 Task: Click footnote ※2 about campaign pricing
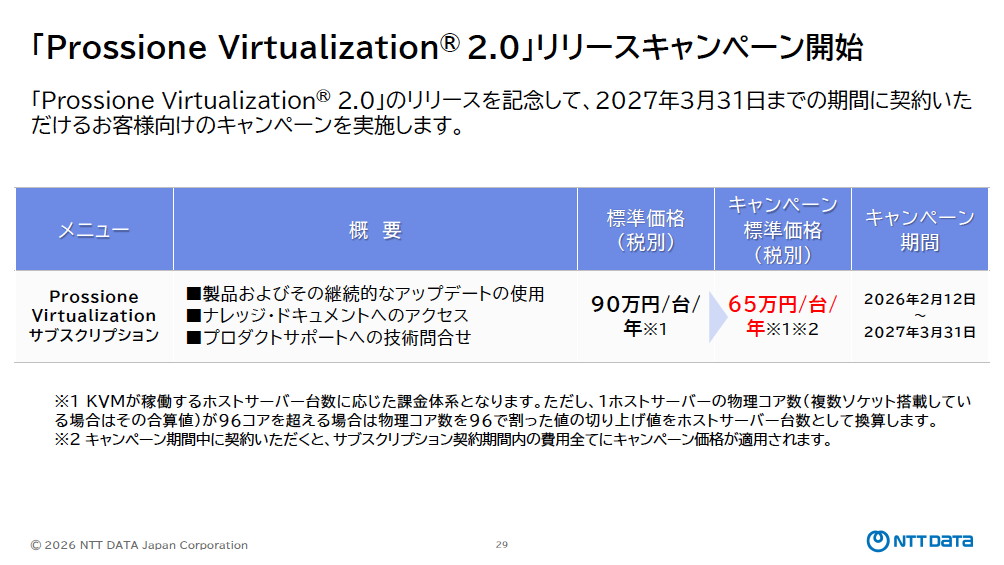pos(443,439)
